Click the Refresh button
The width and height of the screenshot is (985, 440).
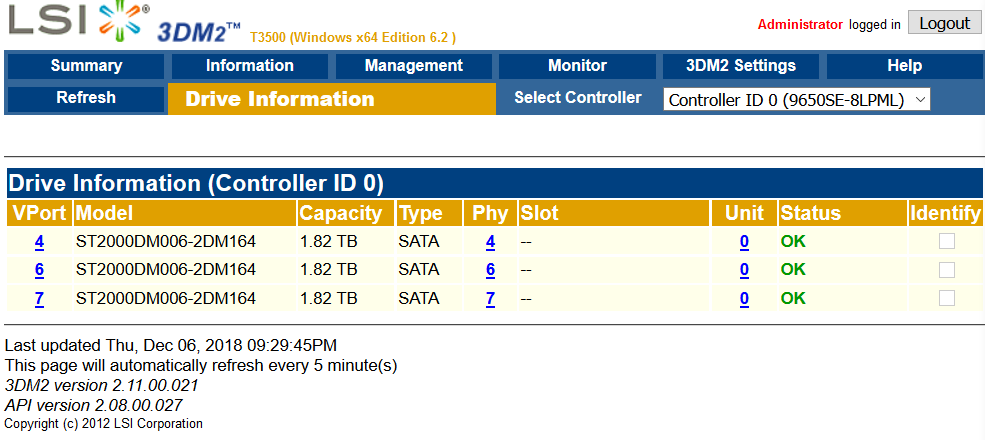(x=86, y=99)
